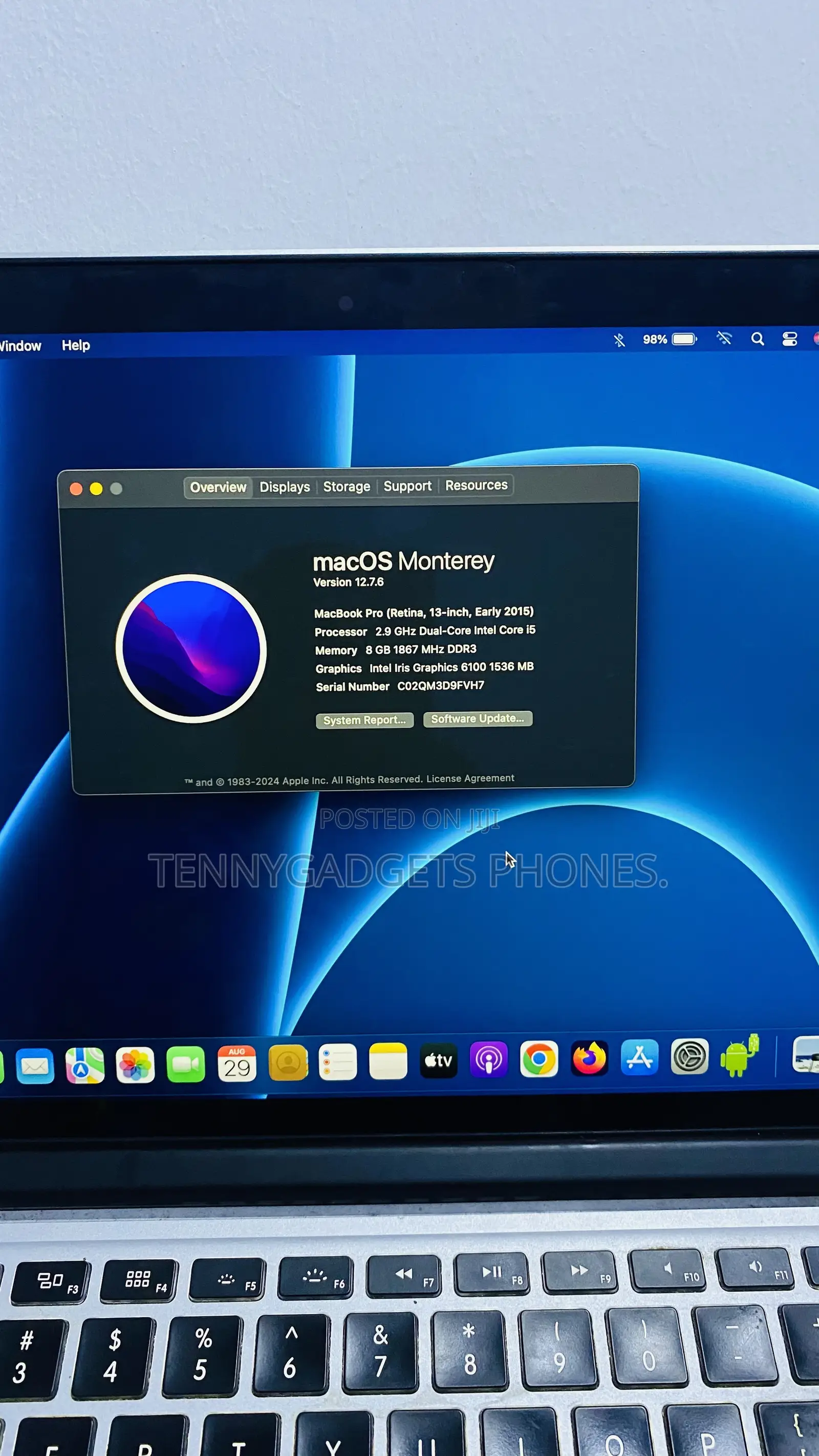The height and width of the screenshot is (1456, 819).
Task: Open Calendar showing Aug 29
Action: [x=237, y=1064]
